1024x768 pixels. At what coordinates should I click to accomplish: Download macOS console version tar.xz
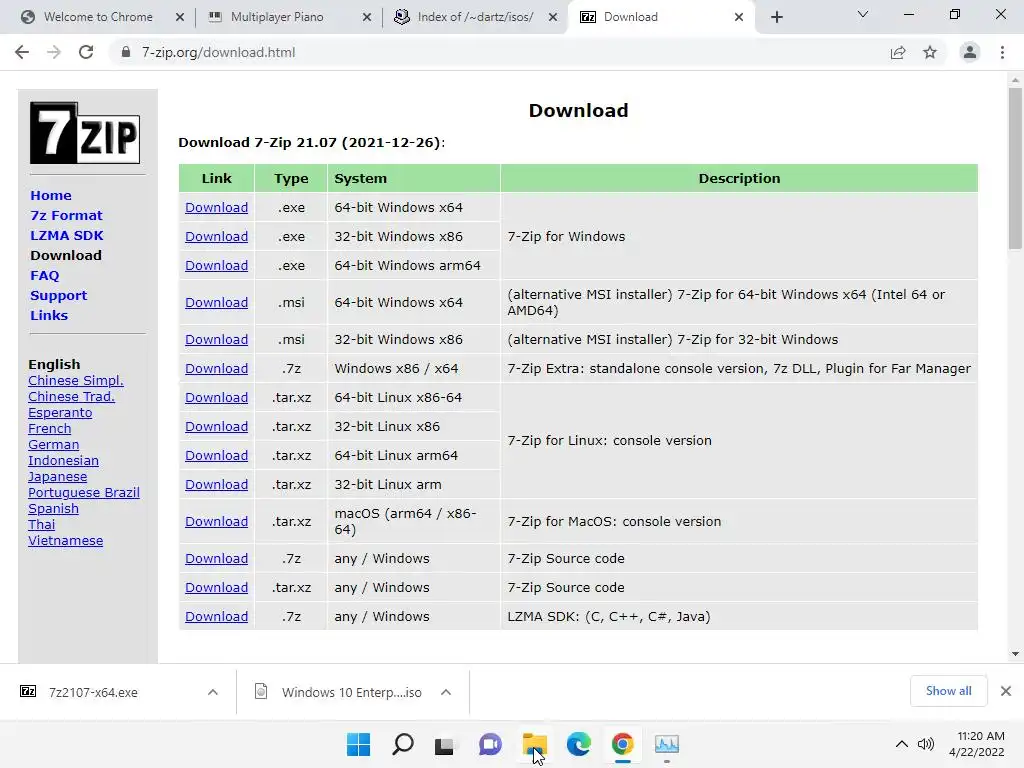click(x=216, y=522)
